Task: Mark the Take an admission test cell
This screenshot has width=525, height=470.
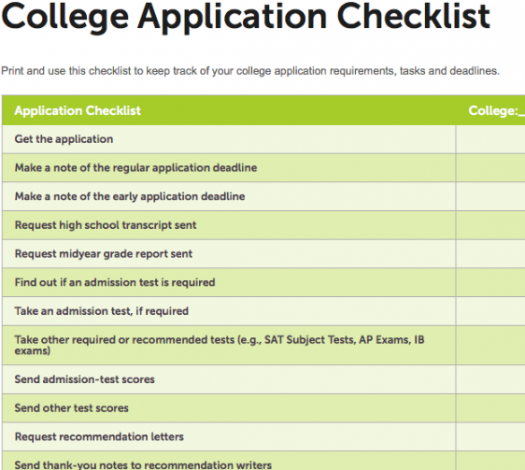Action: point(491,311)
